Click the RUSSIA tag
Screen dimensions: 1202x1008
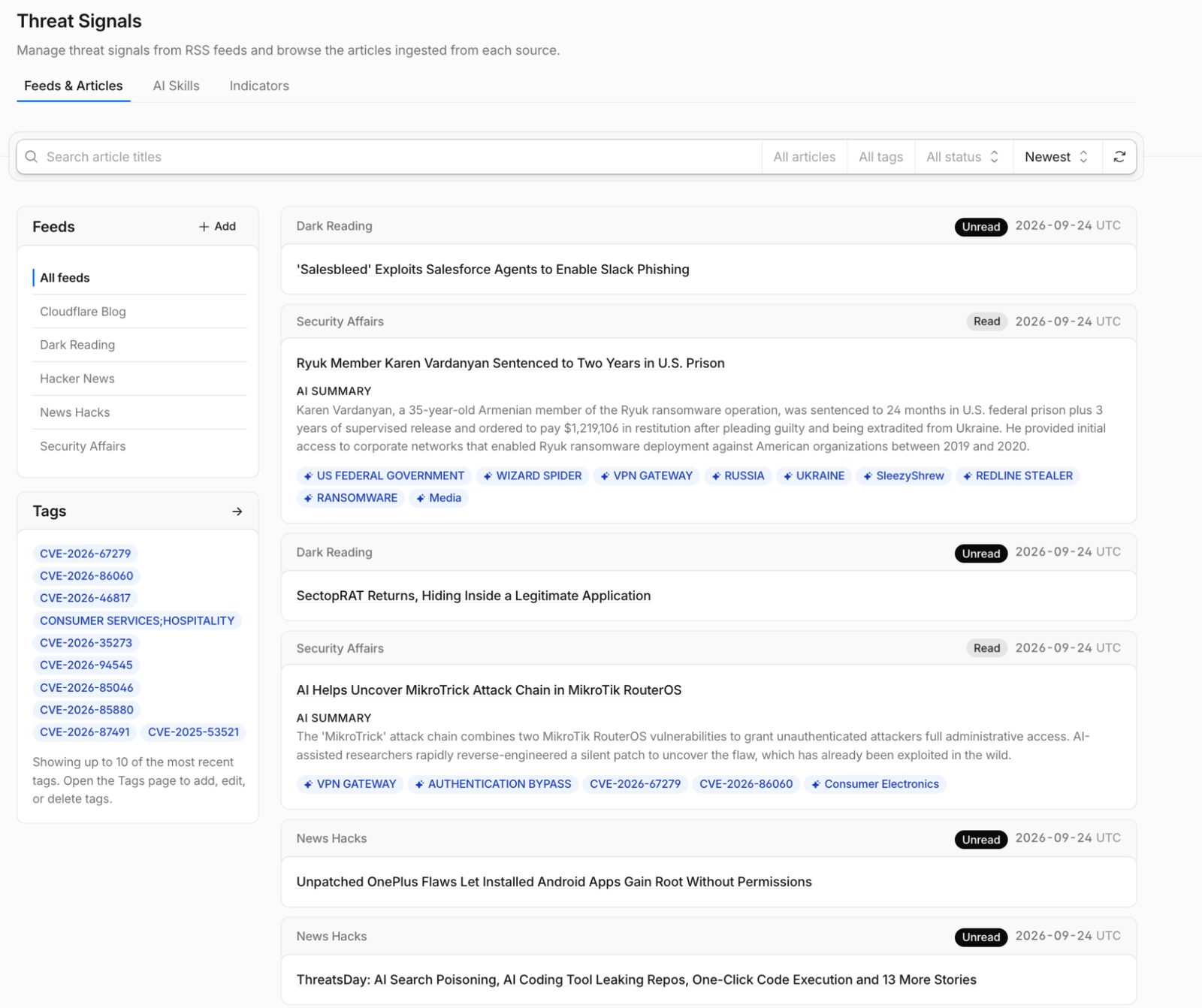tap(738, 476)
